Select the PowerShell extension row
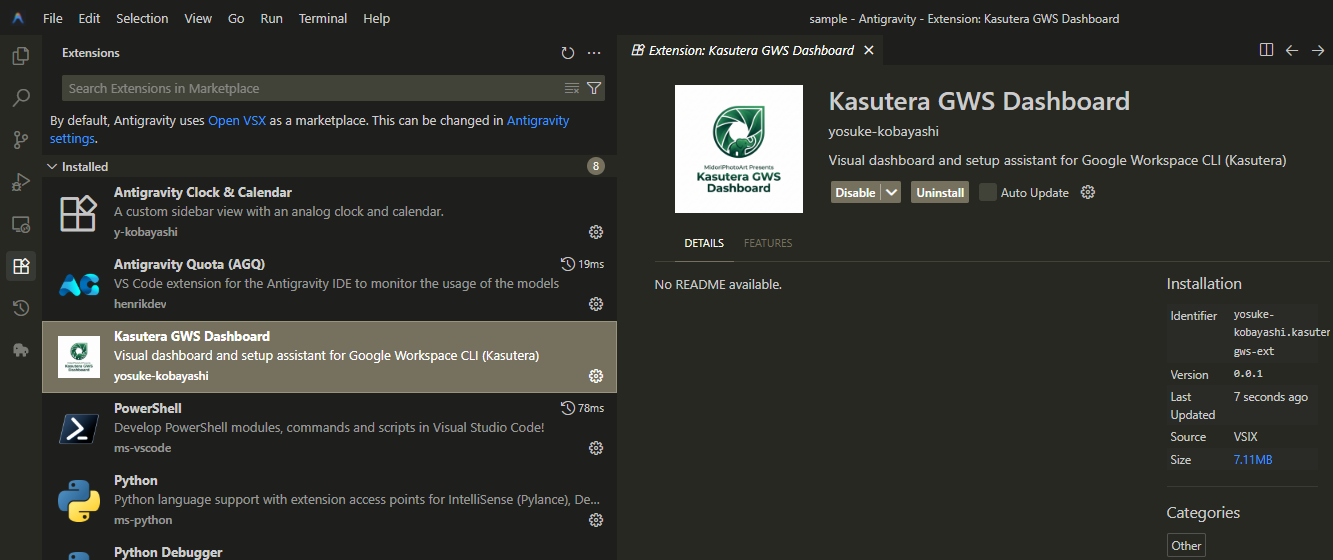The width and height of the screenshot is (1333, 560). pyautogui.click(x=330, y=429)
